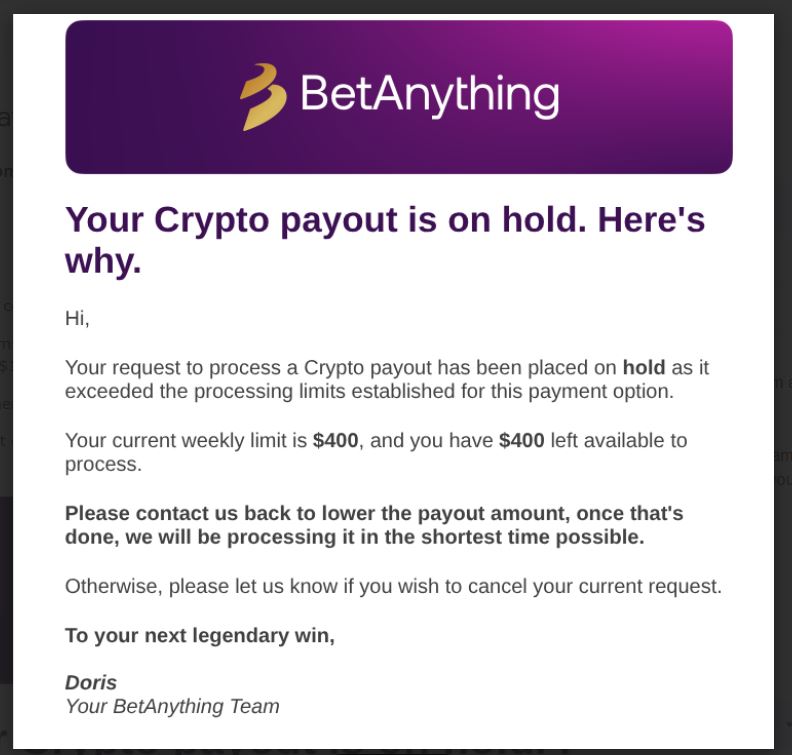Click the "Your BetAnything Team" signature line
The height and width of the screenshot is (755, 792).
[x=172, y=706]
